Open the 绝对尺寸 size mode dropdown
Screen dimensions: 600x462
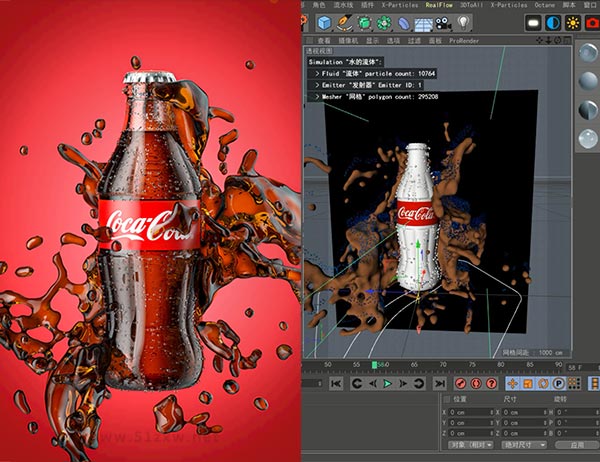pyautogui.click(x=524, y=445)
